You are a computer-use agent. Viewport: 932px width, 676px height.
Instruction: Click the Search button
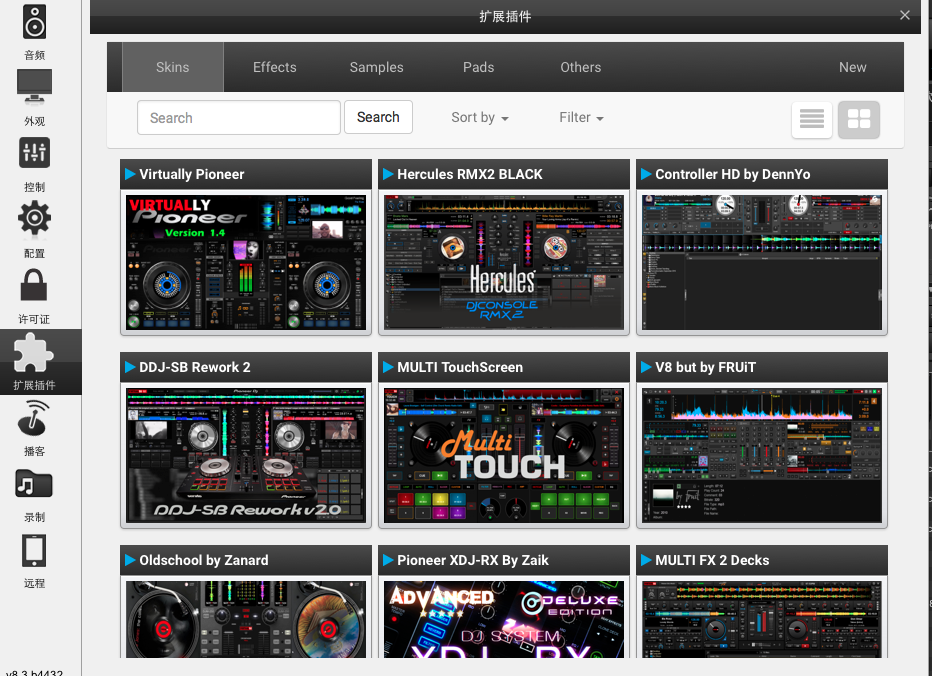click(x=378, y=117)
